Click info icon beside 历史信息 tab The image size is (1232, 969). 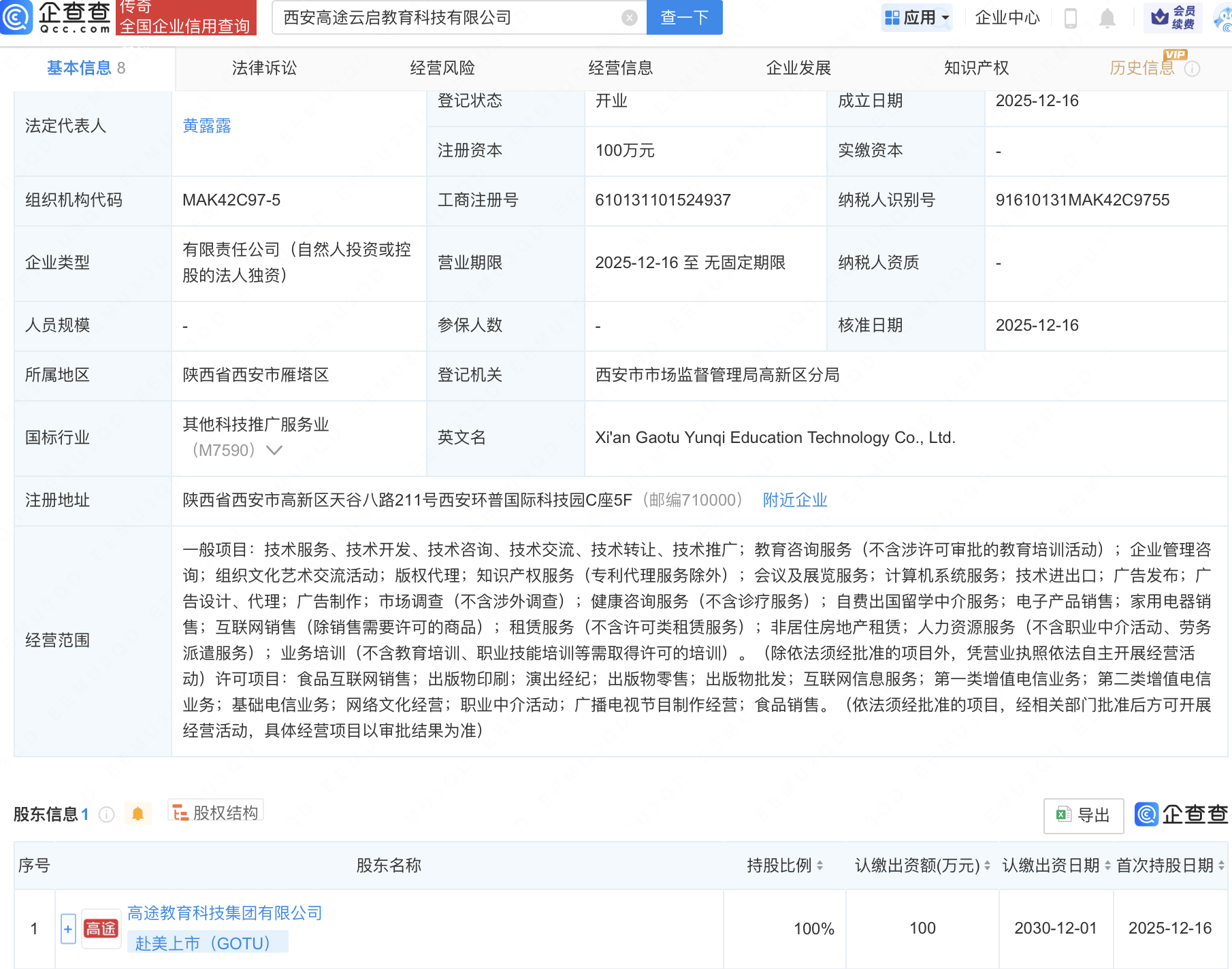click(1193, 69)
